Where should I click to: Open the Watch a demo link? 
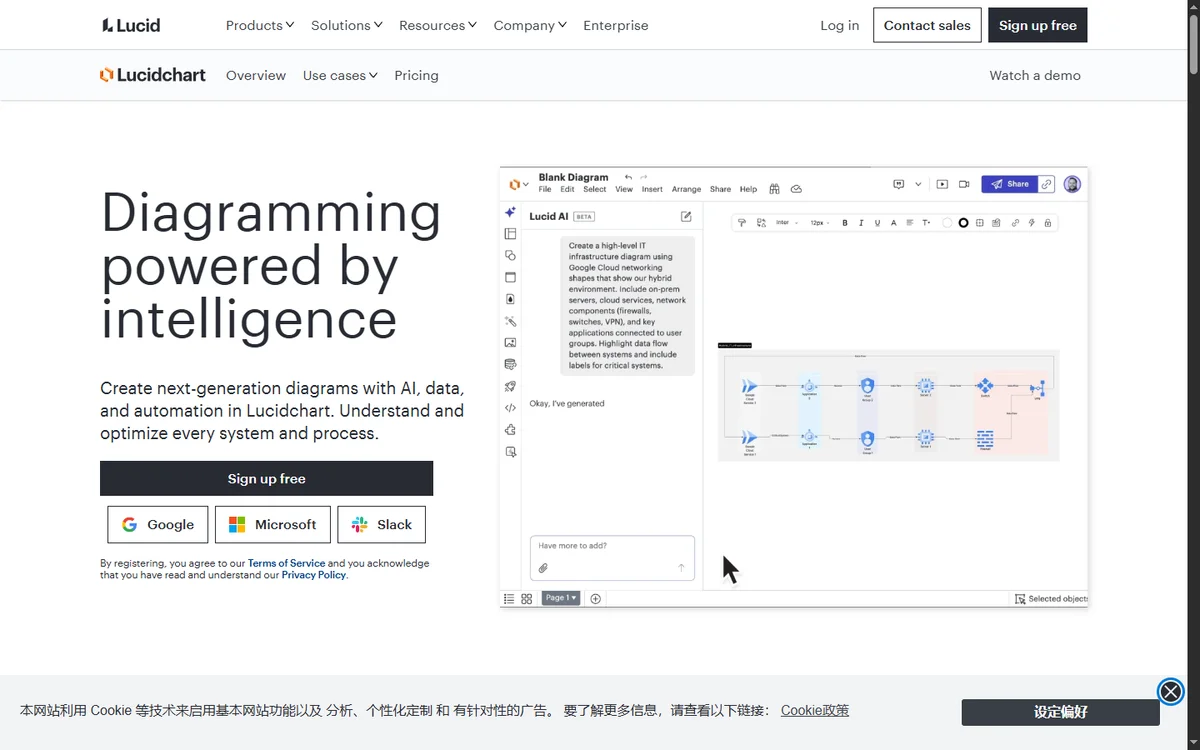click(x=1035, y=75)
